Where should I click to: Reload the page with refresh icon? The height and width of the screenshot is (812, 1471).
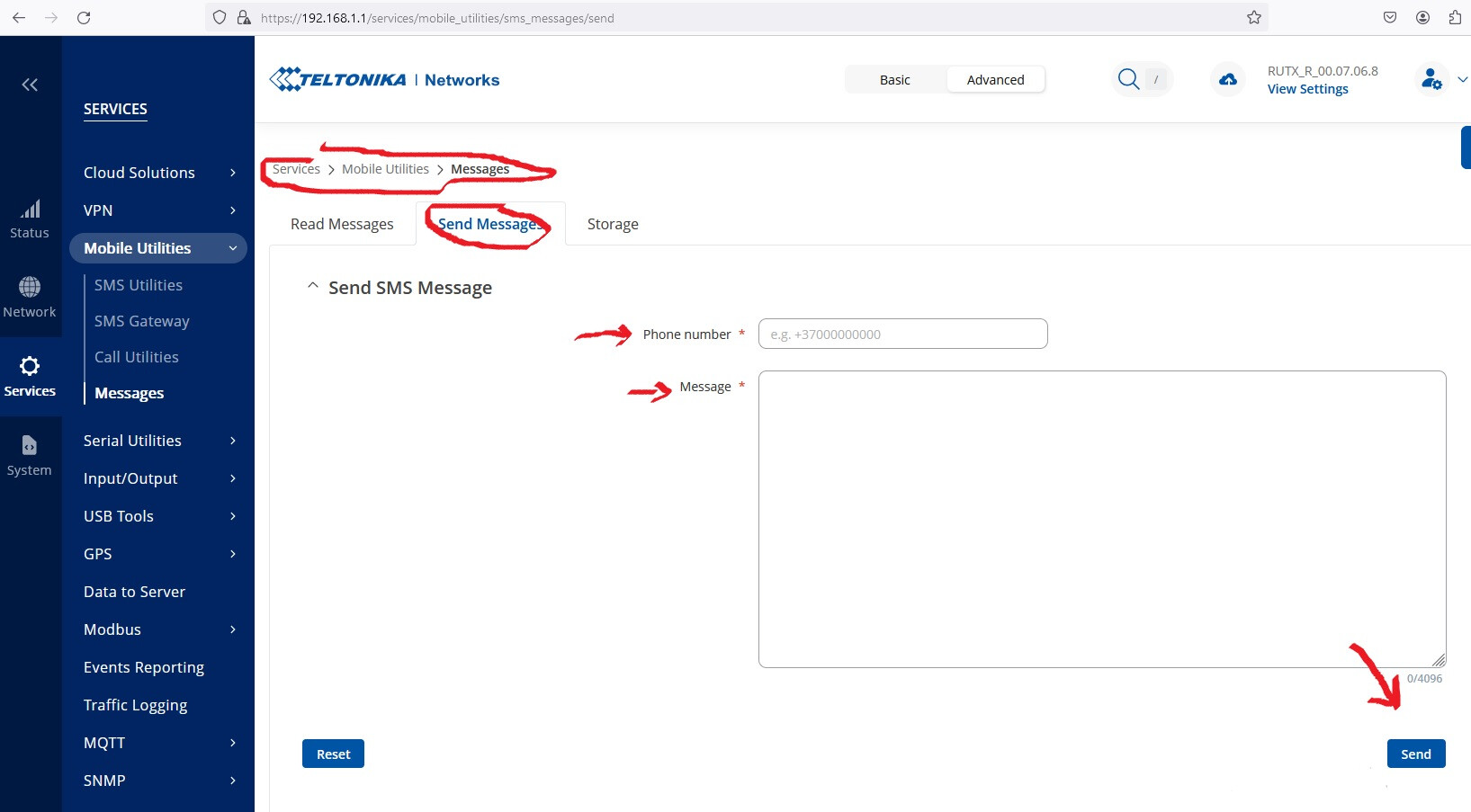[84, 17]
